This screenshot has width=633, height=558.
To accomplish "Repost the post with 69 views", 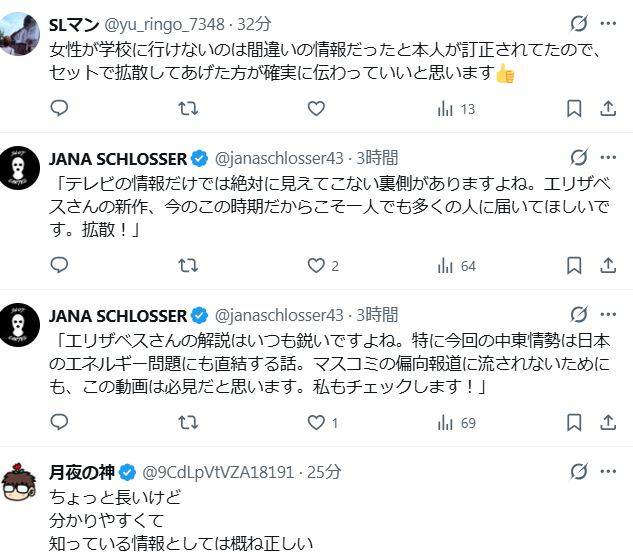I will (187, 423).
